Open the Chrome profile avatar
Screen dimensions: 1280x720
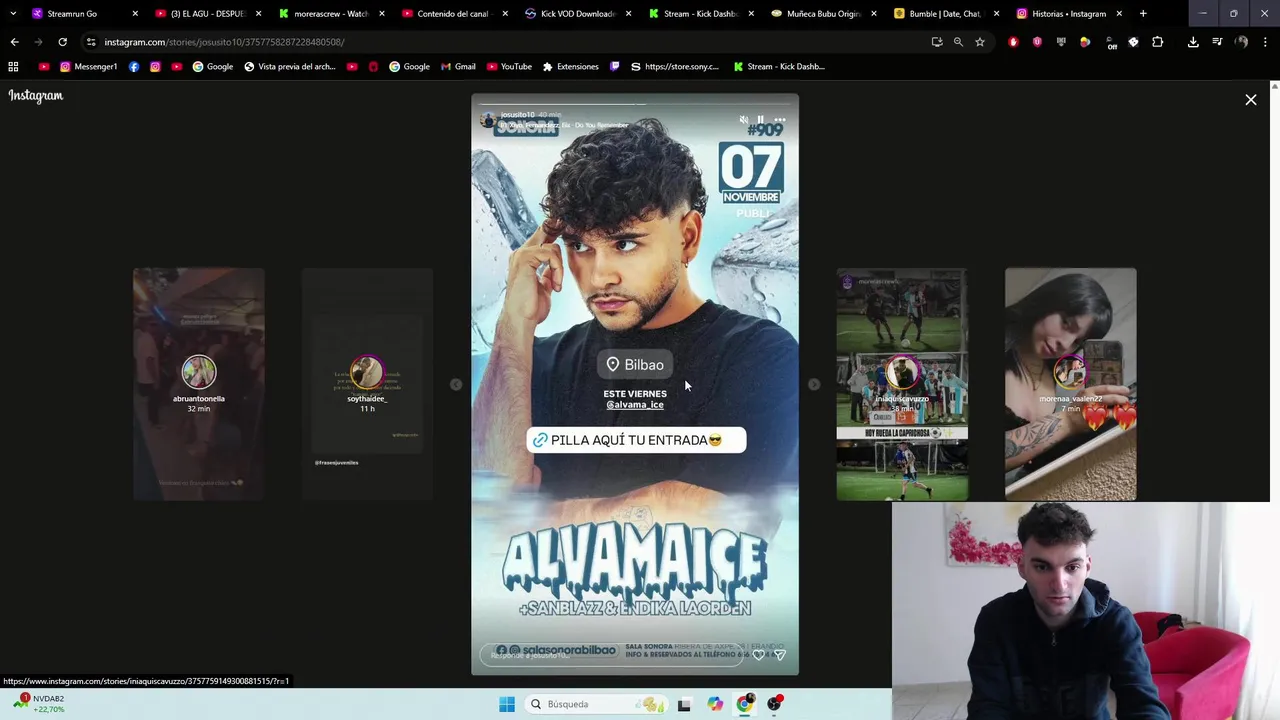(x=1241, y=42)
